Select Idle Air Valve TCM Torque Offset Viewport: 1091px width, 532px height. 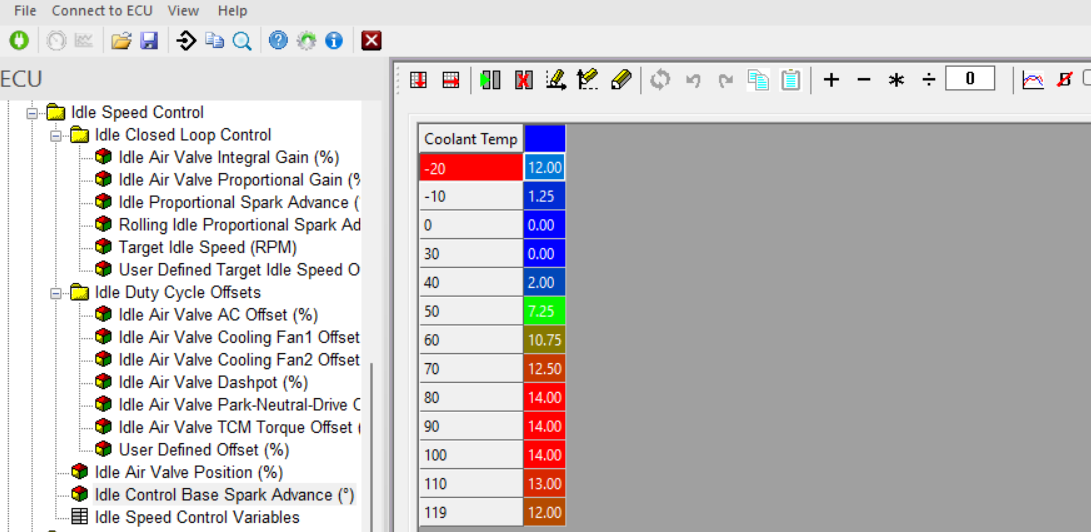tap(240, 427)
